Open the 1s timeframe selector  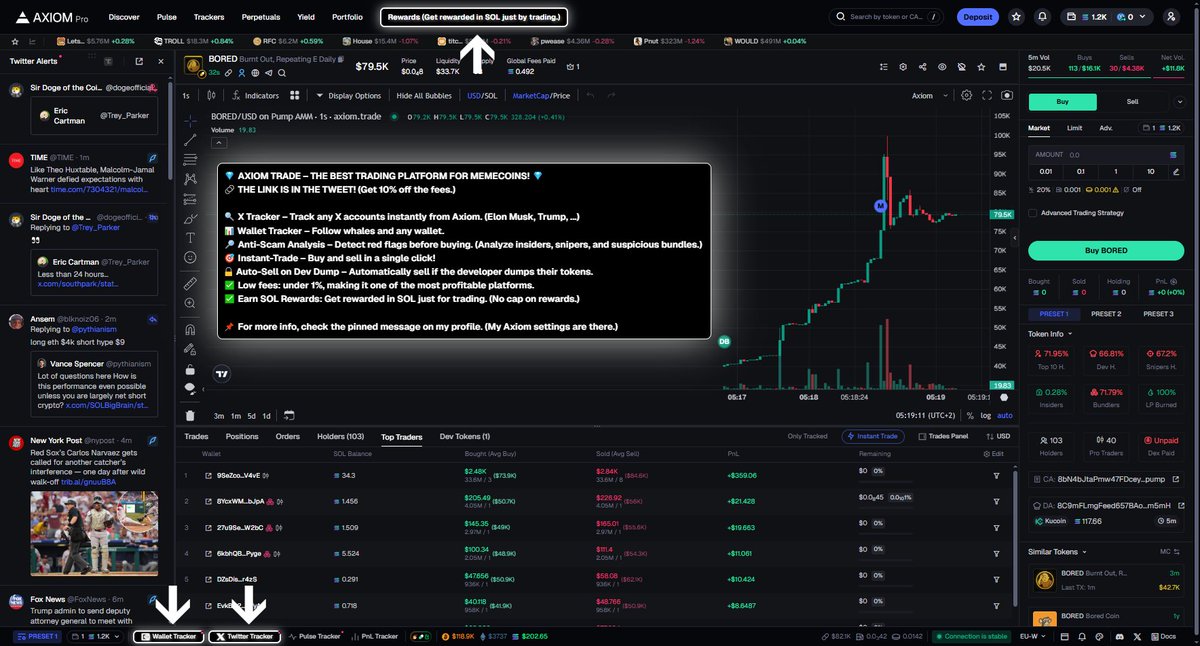coord(186,96)
